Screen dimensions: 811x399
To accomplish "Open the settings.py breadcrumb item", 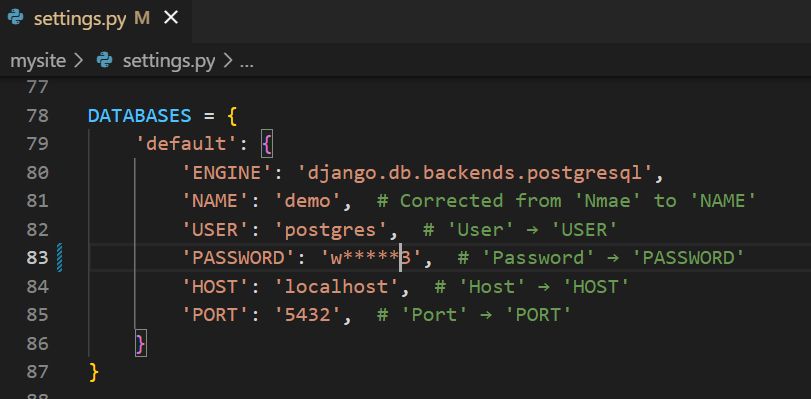I will [169, 62].
